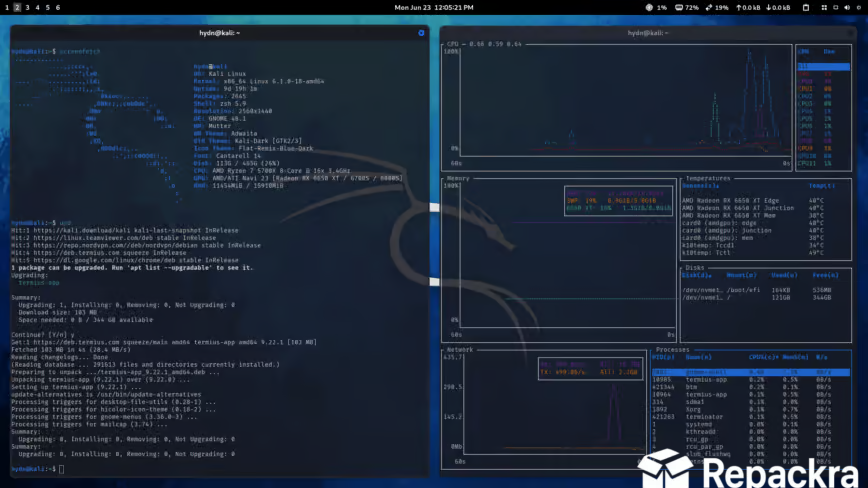The height and width of the screenshot is (488, 868).
Task: Click the memory 72% indicator icon
Action: click(x=679, y=8)
